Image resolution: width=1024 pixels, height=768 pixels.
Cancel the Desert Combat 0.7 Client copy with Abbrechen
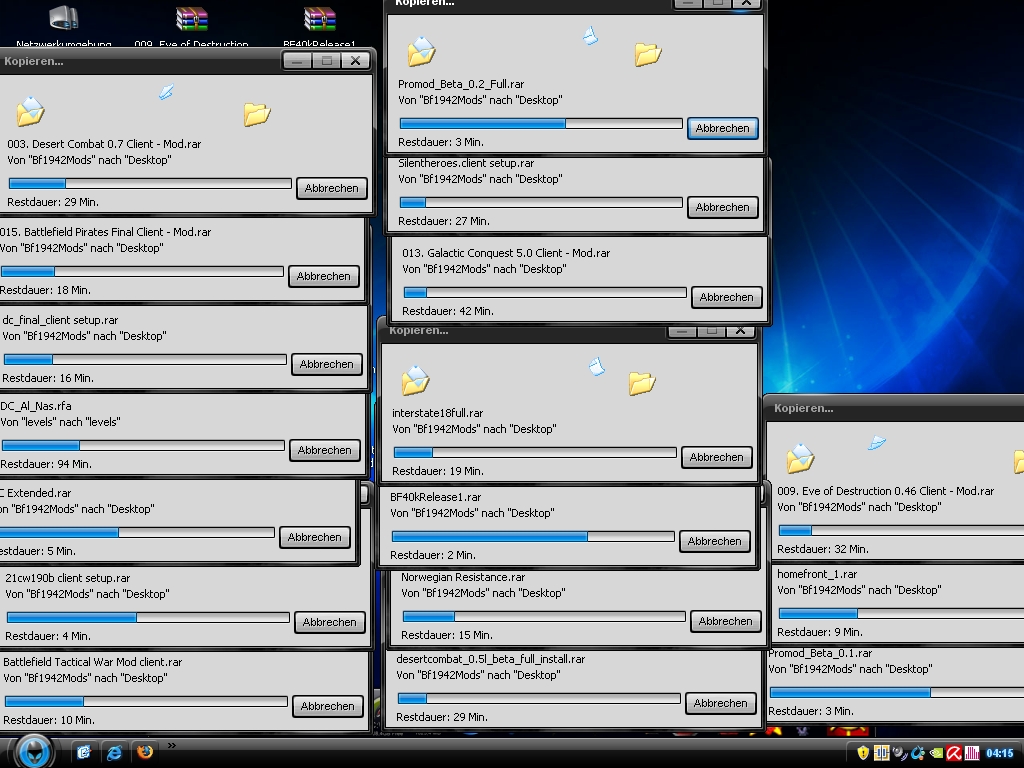pos(332,188)
